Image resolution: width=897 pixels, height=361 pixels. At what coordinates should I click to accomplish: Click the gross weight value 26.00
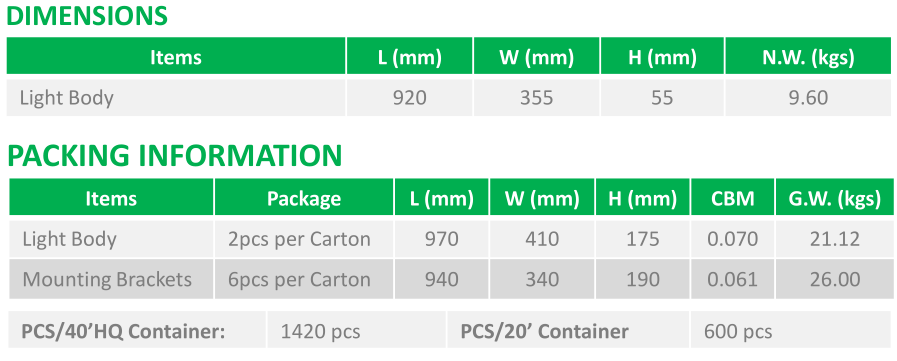tap(835, 279)
